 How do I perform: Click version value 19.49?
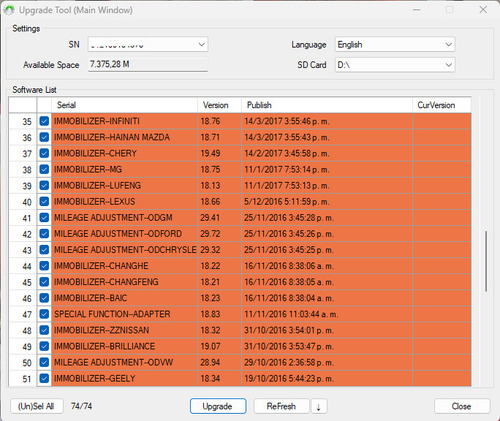[x=210, y=153]
